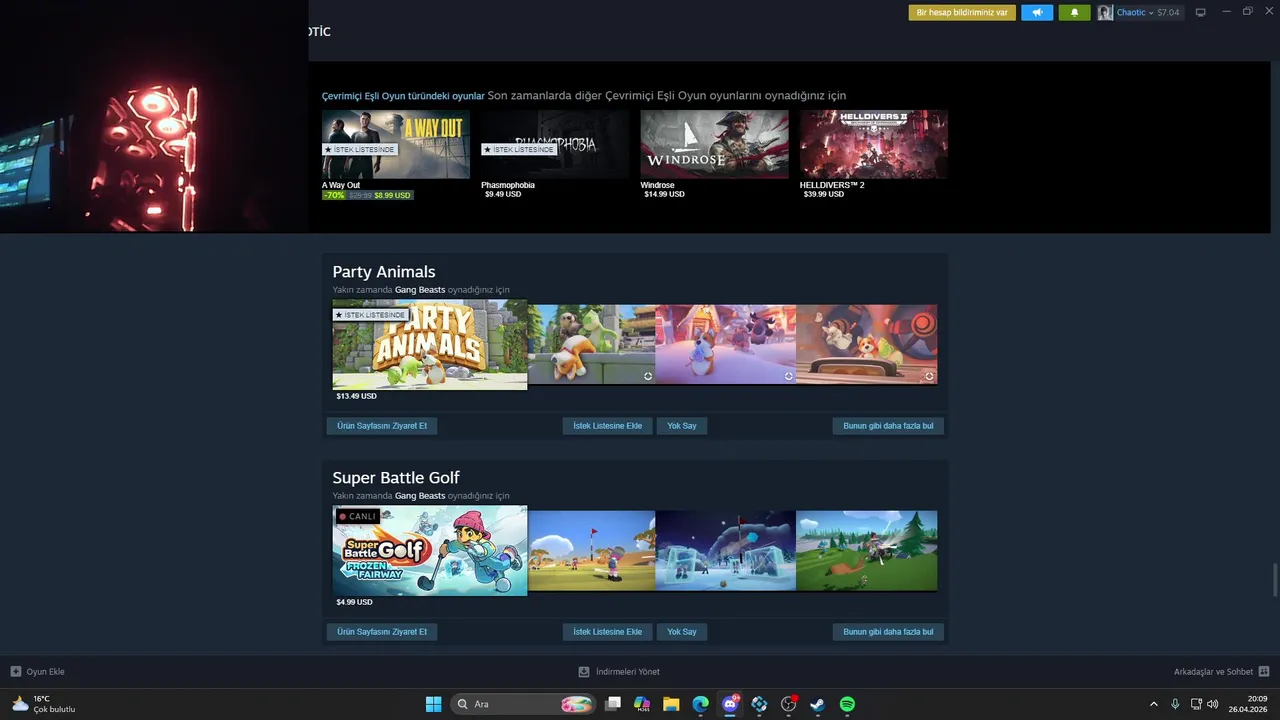Screen dimensions: 1280x720
Task: Click the Super Battle Golf section title
Action: click(x=396, y=478)
